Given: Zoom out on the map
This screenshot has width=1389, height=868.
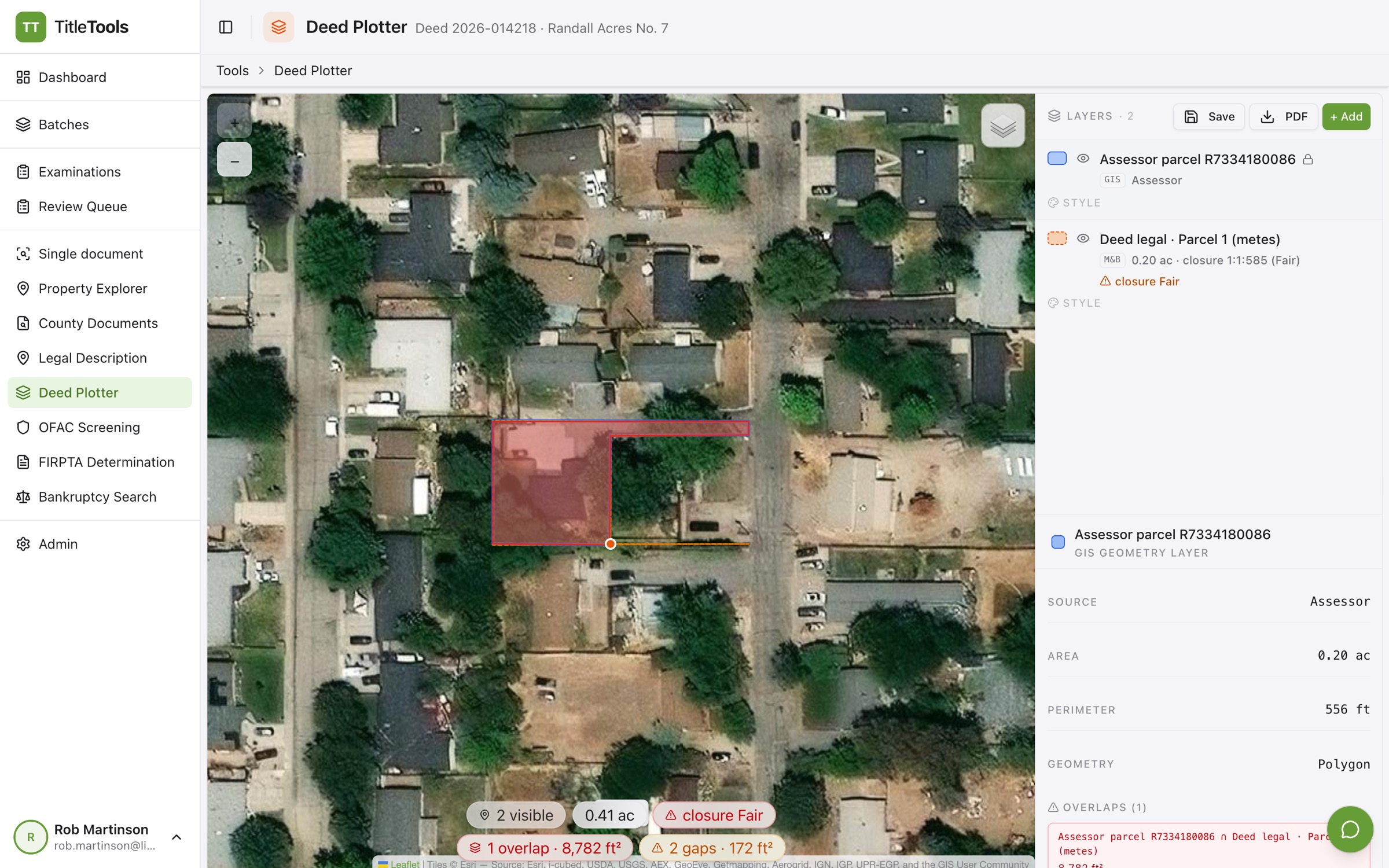Looking at the screenshot, I should coord(234,160).
